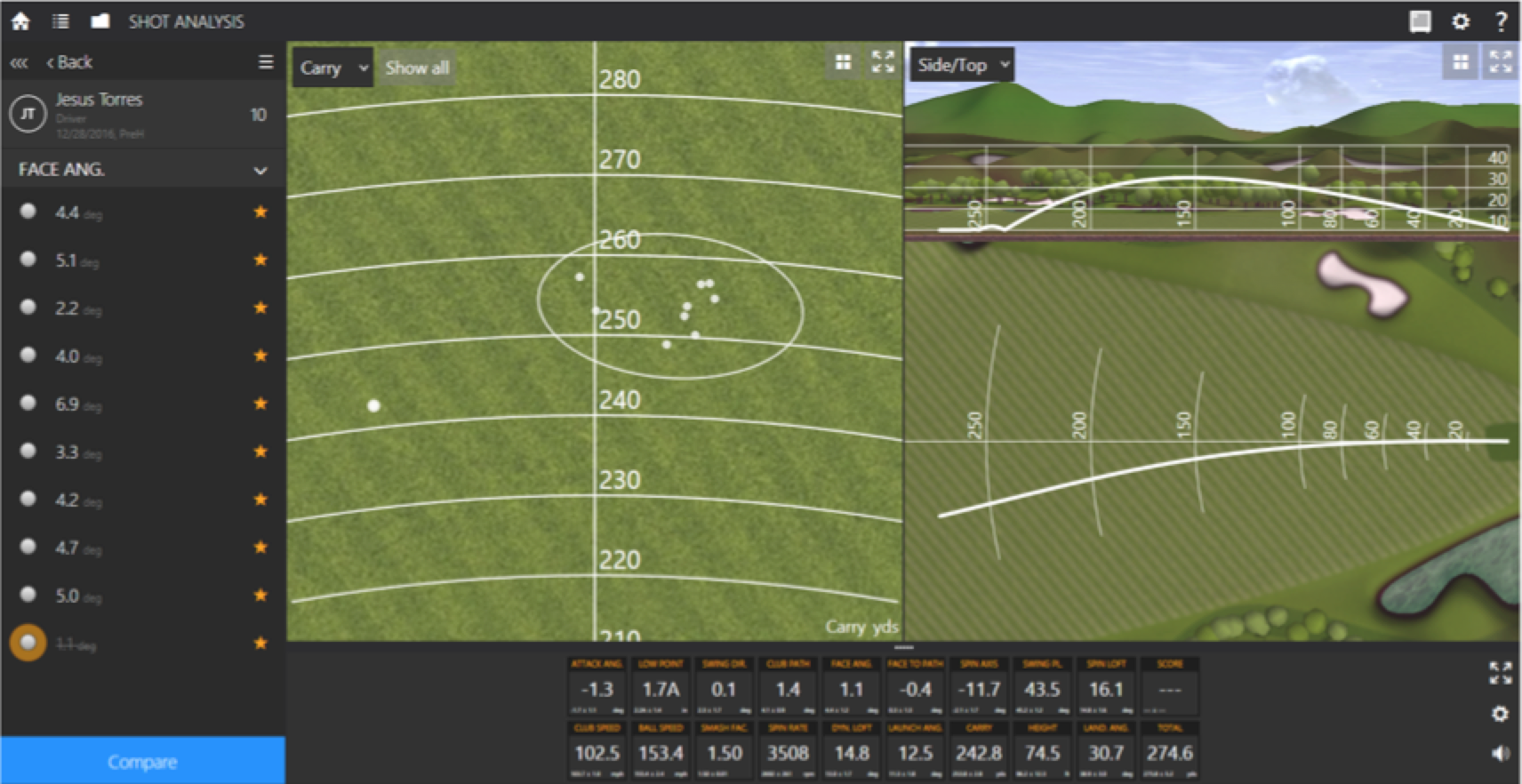Toggle favorite star for 5.1 deg shot
The width and height of the screenshot is (1522, 784).
(260, 260)
